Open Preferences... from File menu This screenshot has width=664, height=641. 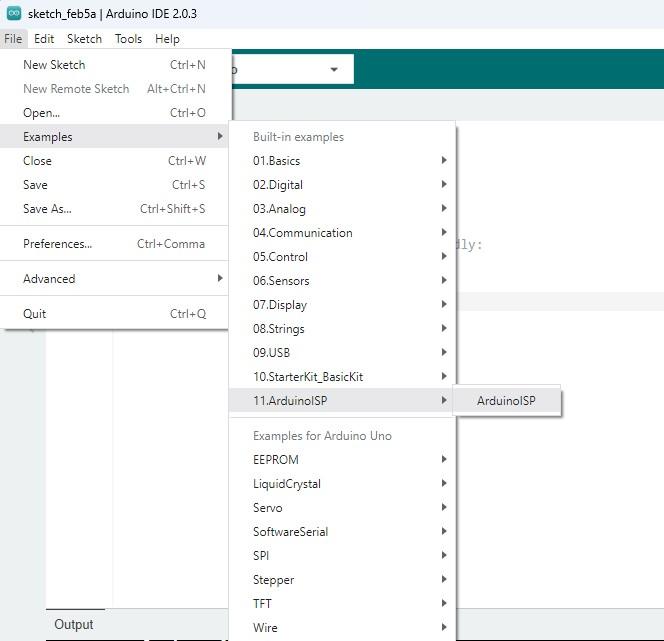click(x=114, y=244)
